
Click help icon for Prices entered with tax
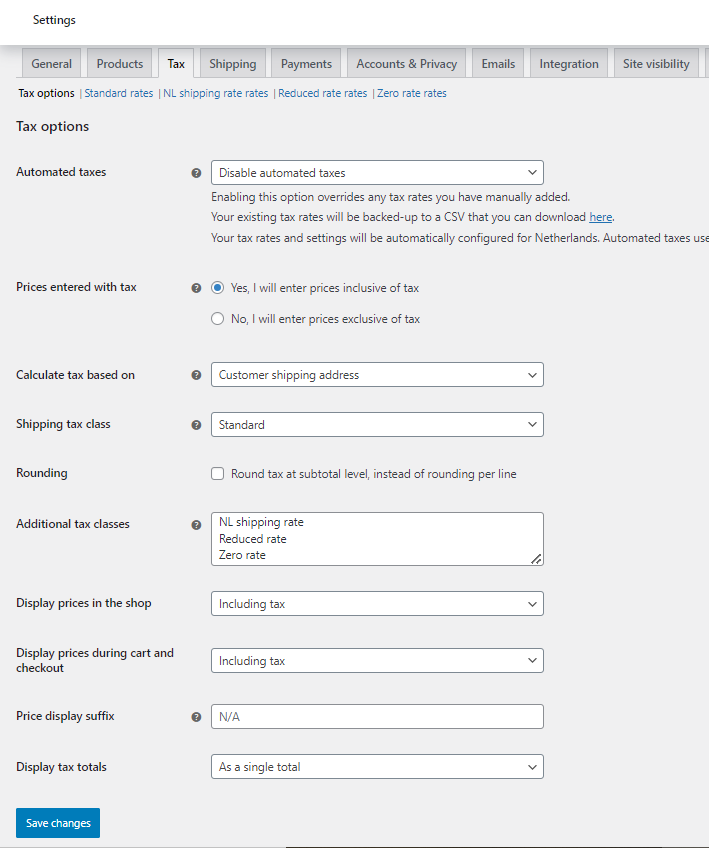point(196,288)
